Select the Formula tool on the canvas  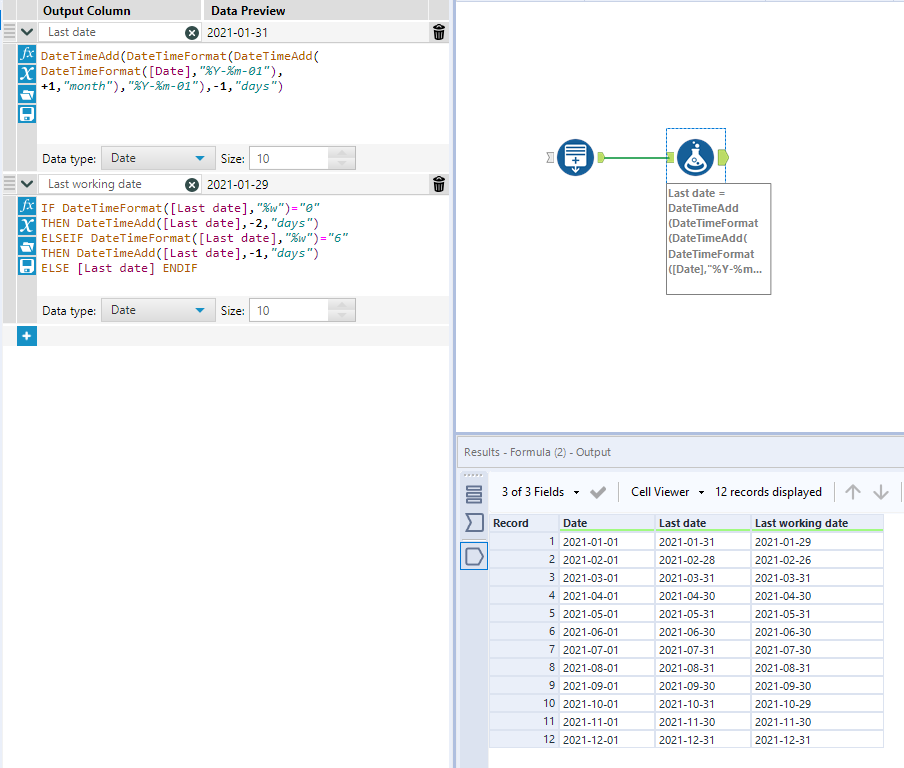tap(695, 157)
